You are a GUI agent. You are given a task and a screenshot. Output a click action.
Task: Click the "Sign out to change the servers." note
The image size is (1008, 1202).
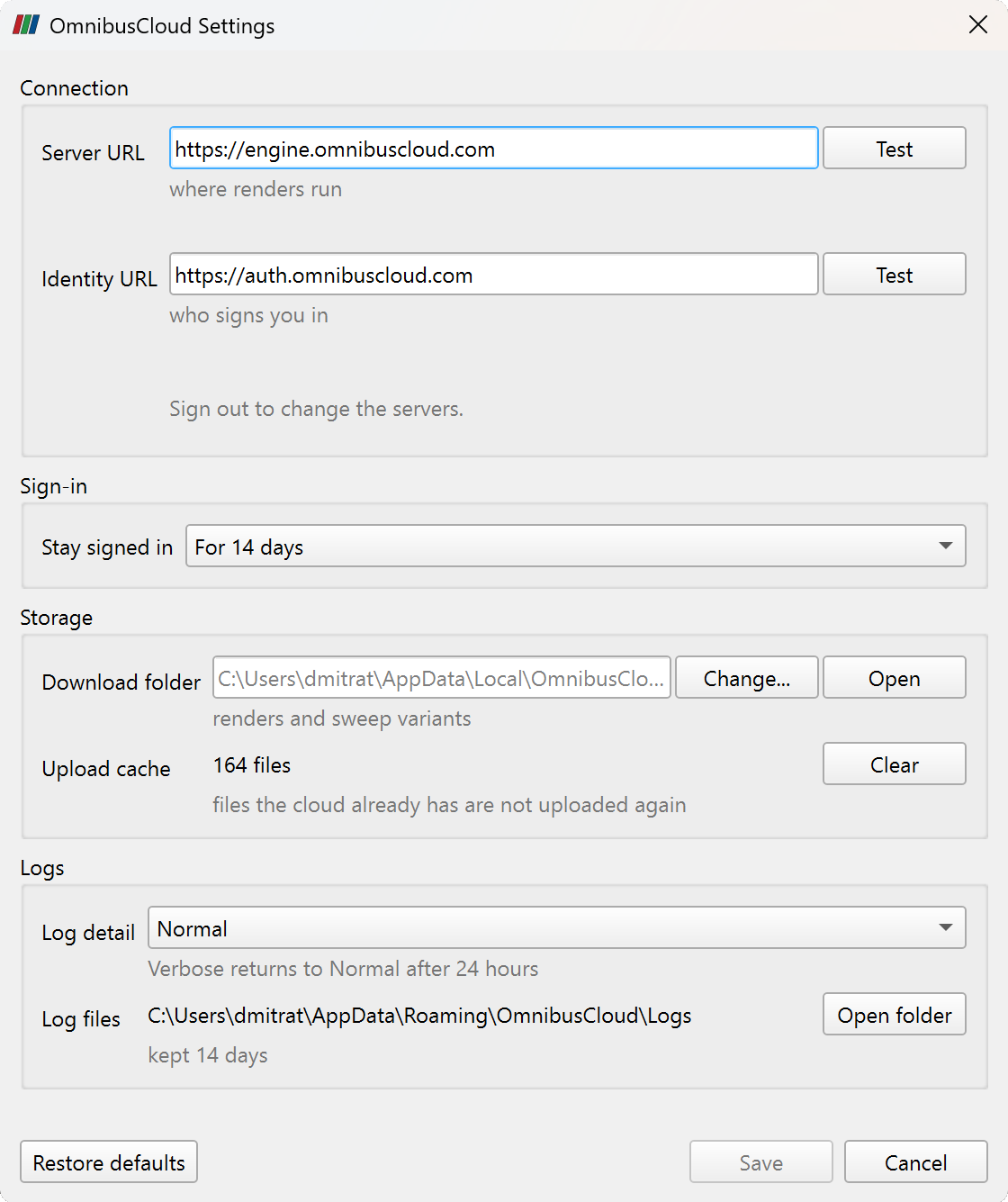pos(316,409)
